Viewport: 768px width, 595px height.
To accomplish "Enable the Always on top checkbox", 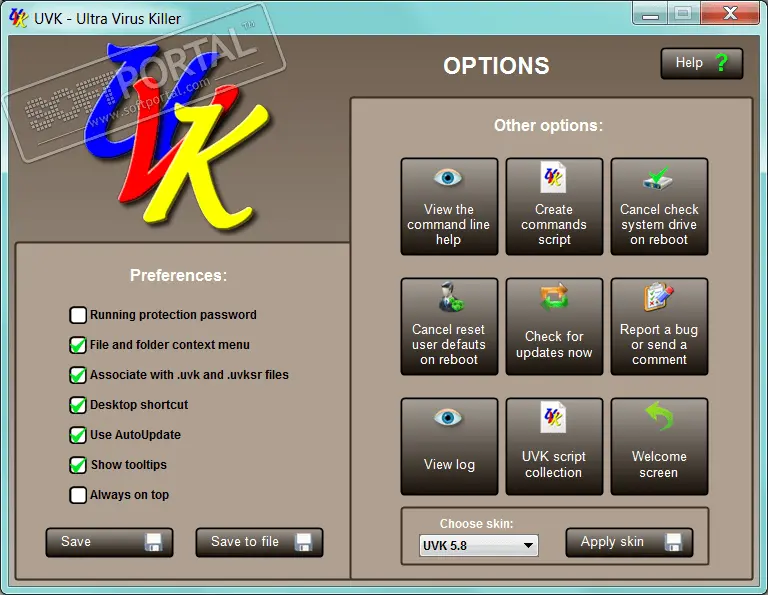I will [x=78, y=495].
